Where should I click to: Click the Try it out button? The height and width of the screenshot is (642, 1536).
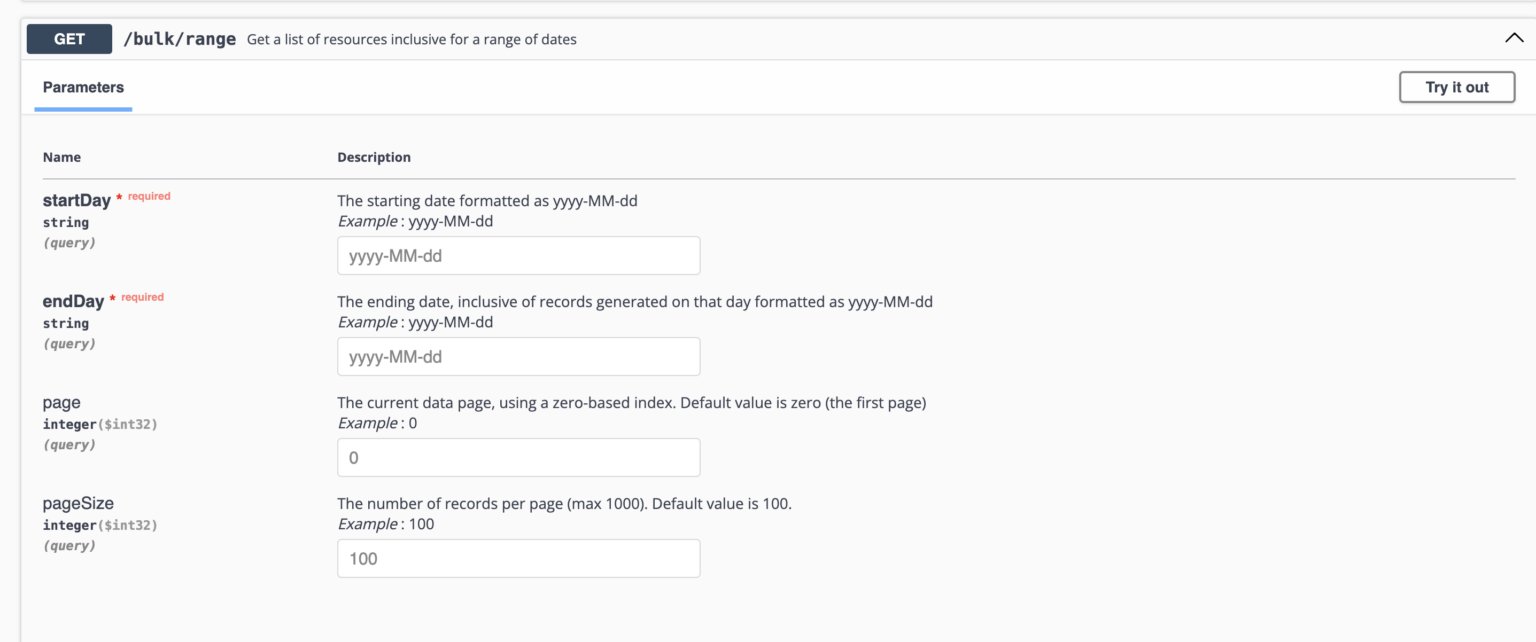click(x=1457, y=87)
